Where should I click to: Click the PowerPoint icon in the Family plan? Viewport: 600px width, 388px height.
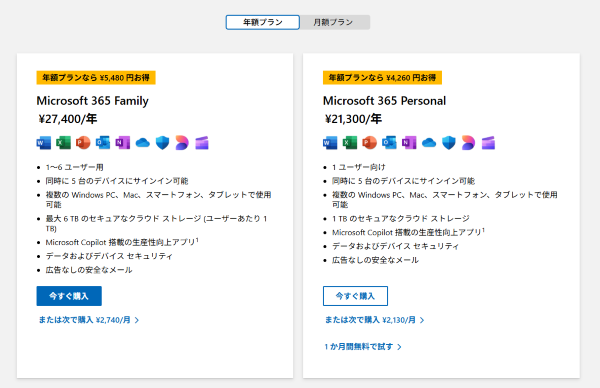[x=83, y=143]
